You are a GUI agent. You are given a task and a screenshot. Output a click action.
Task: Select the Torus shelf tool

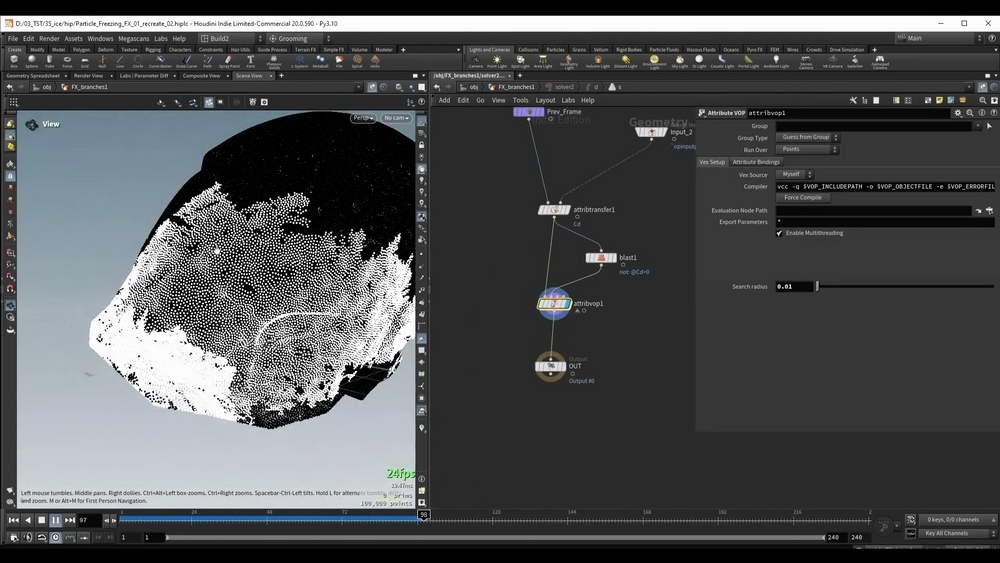(67, 61)
